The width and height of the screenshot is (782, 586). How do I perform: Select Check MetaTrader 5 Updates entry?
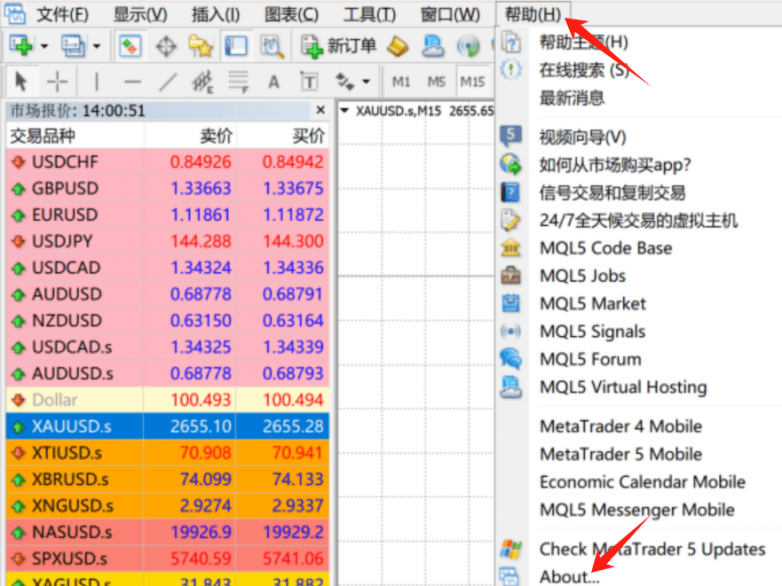coord(652,549)
